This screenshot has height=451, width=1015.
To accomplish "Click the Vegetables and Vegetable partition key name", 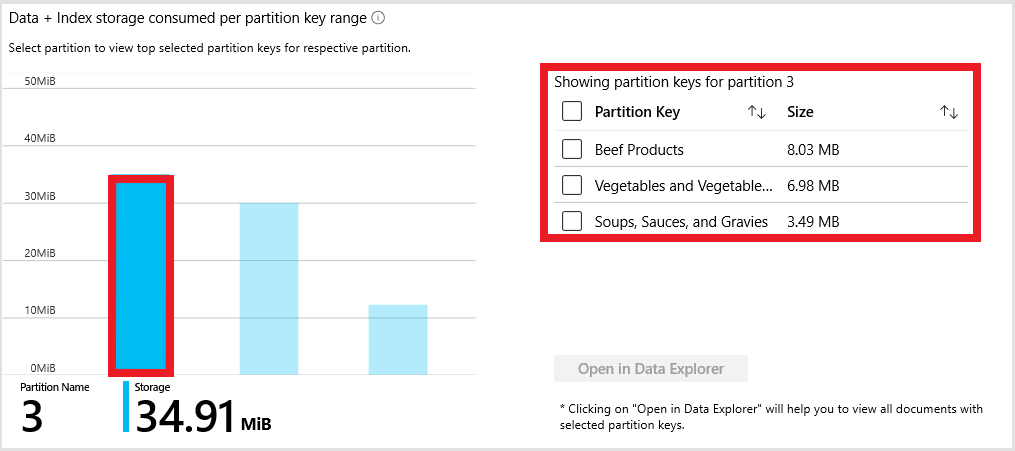I will coord(684,185).
